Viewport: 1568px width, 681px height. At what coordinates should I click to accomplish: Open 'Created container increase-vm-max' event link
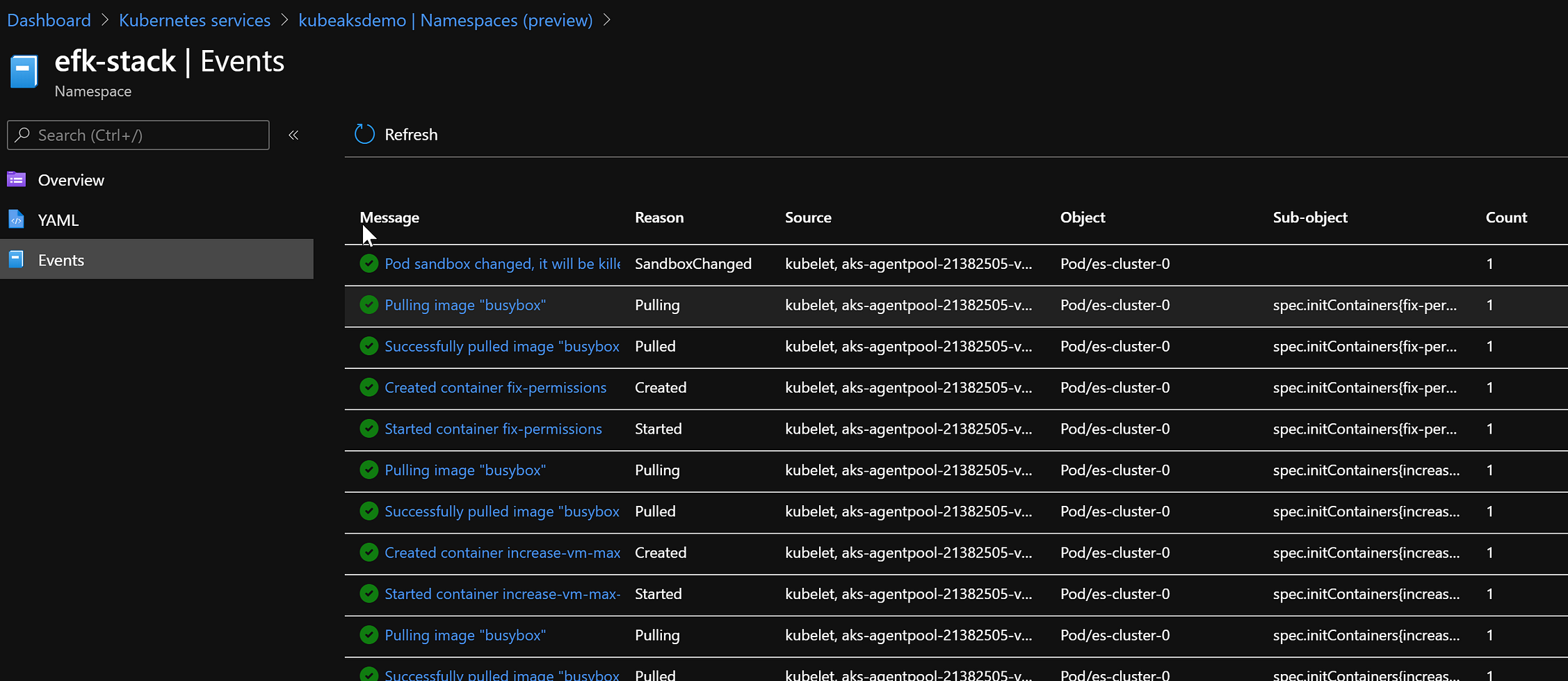[502, 552]
